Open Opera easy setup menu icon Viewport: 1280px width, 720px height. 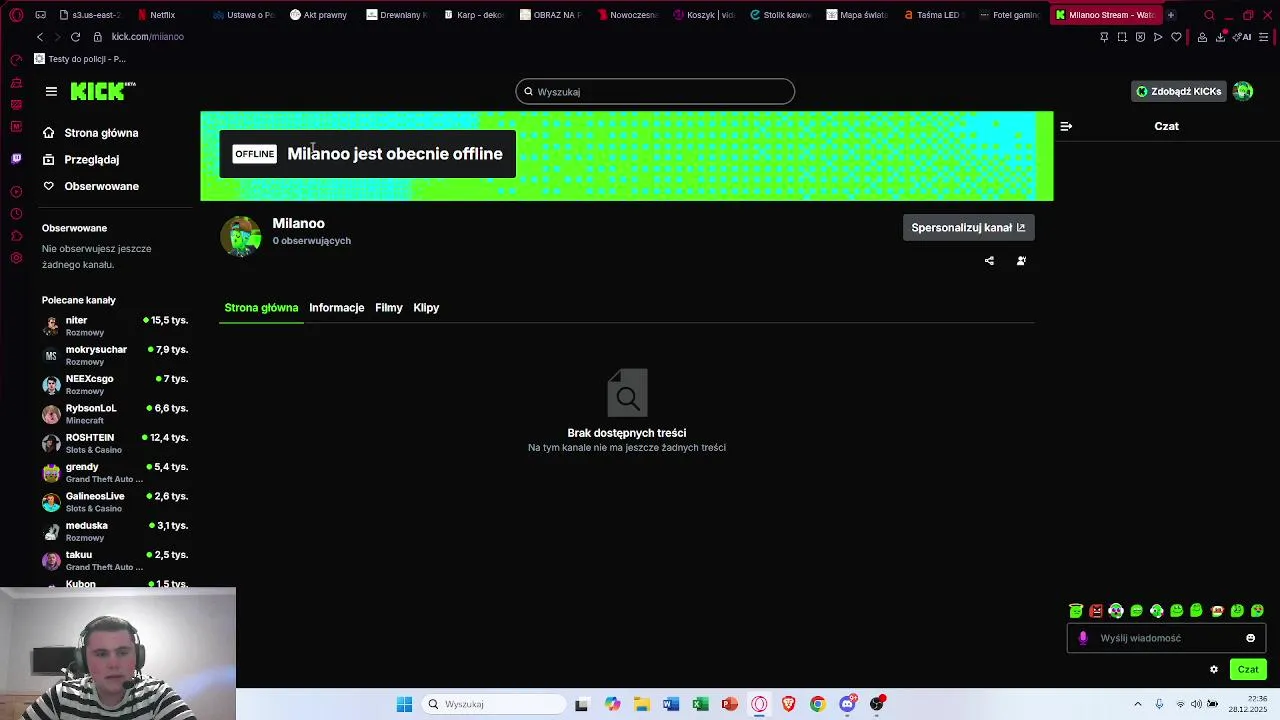point(1264,37)
